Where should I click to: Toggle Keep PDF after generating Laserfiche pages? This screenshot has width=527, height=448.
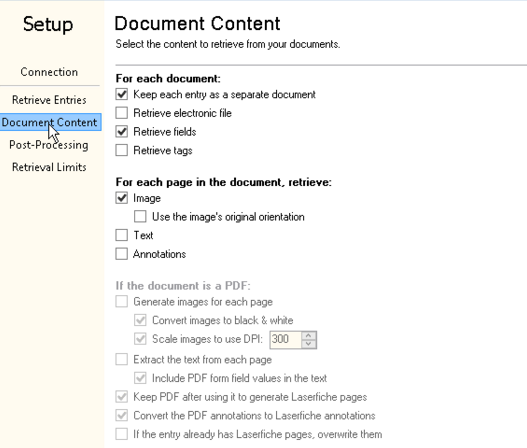tap(122, 397)
